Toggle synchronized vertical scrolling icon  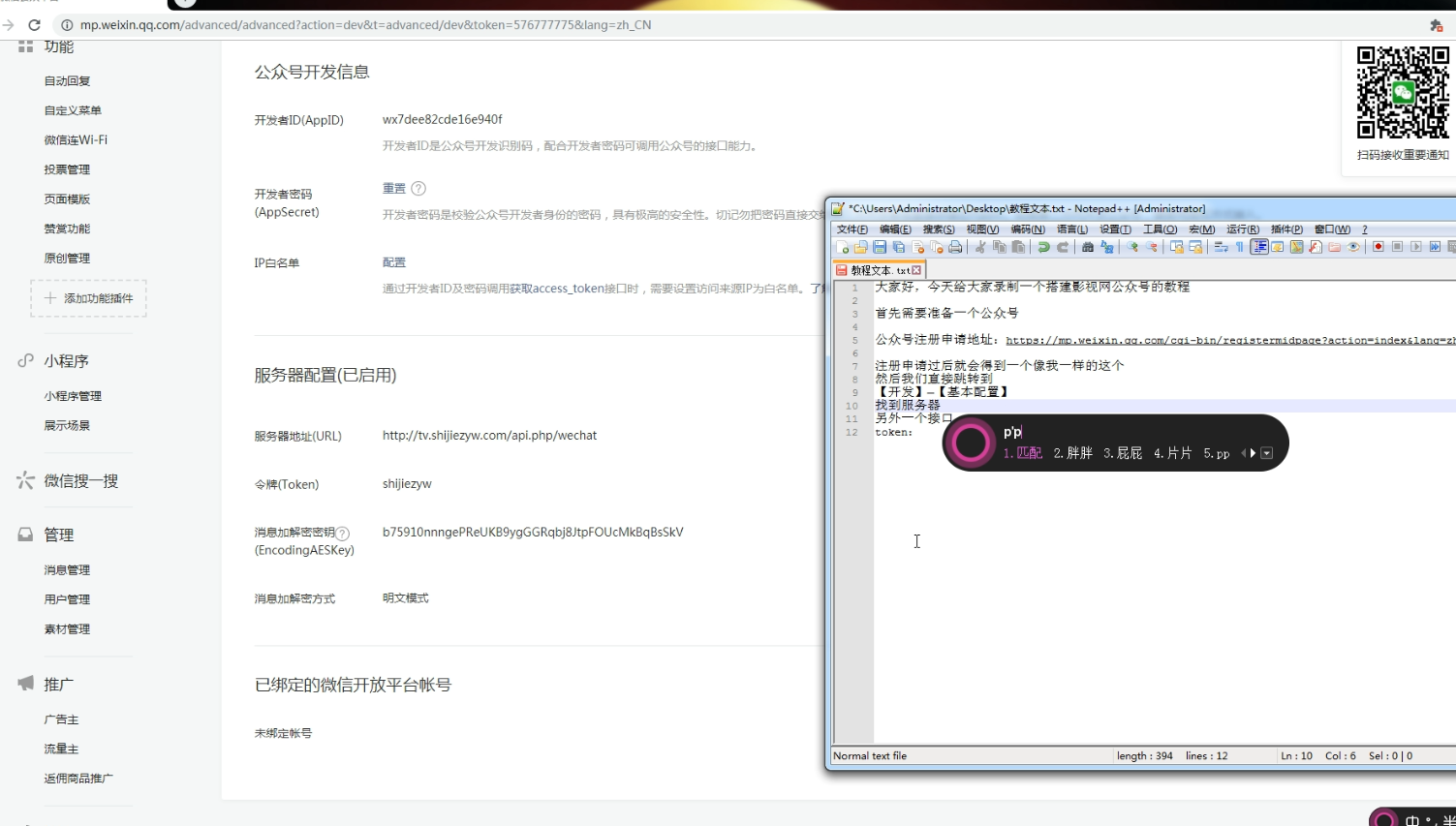click(1176, 247)
